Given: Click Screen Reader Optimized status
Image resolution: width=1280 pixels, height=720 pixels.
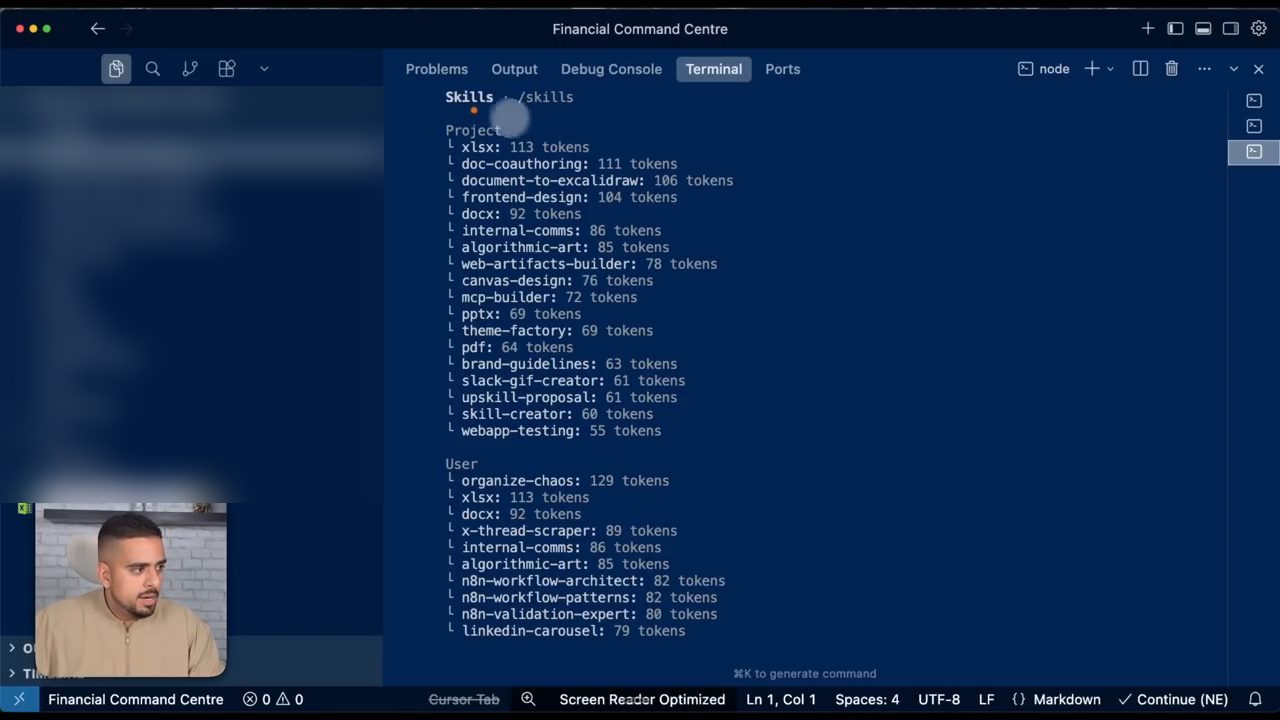Looking at the screenshot, I should click(x=642, y=699).
